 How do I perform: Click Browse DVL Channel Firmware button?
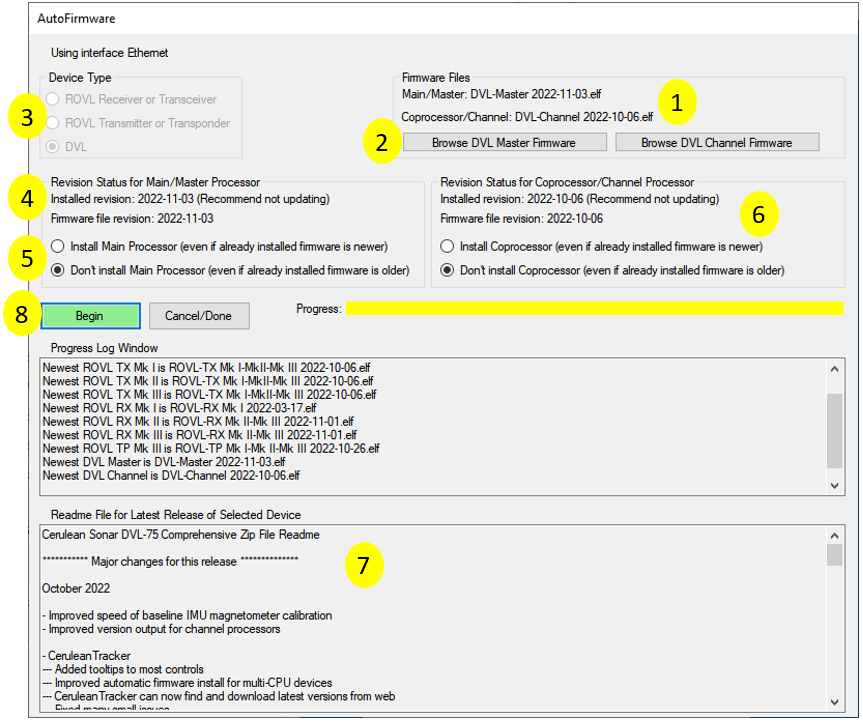point(716,143)
